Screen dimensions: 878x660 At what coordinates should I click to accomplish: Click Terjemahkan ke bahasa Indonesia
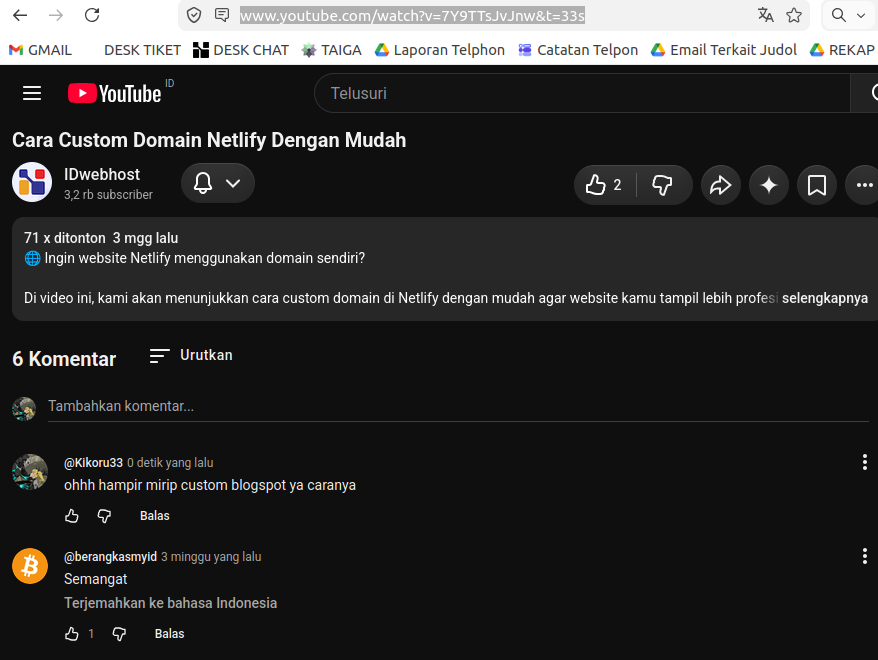170,603
